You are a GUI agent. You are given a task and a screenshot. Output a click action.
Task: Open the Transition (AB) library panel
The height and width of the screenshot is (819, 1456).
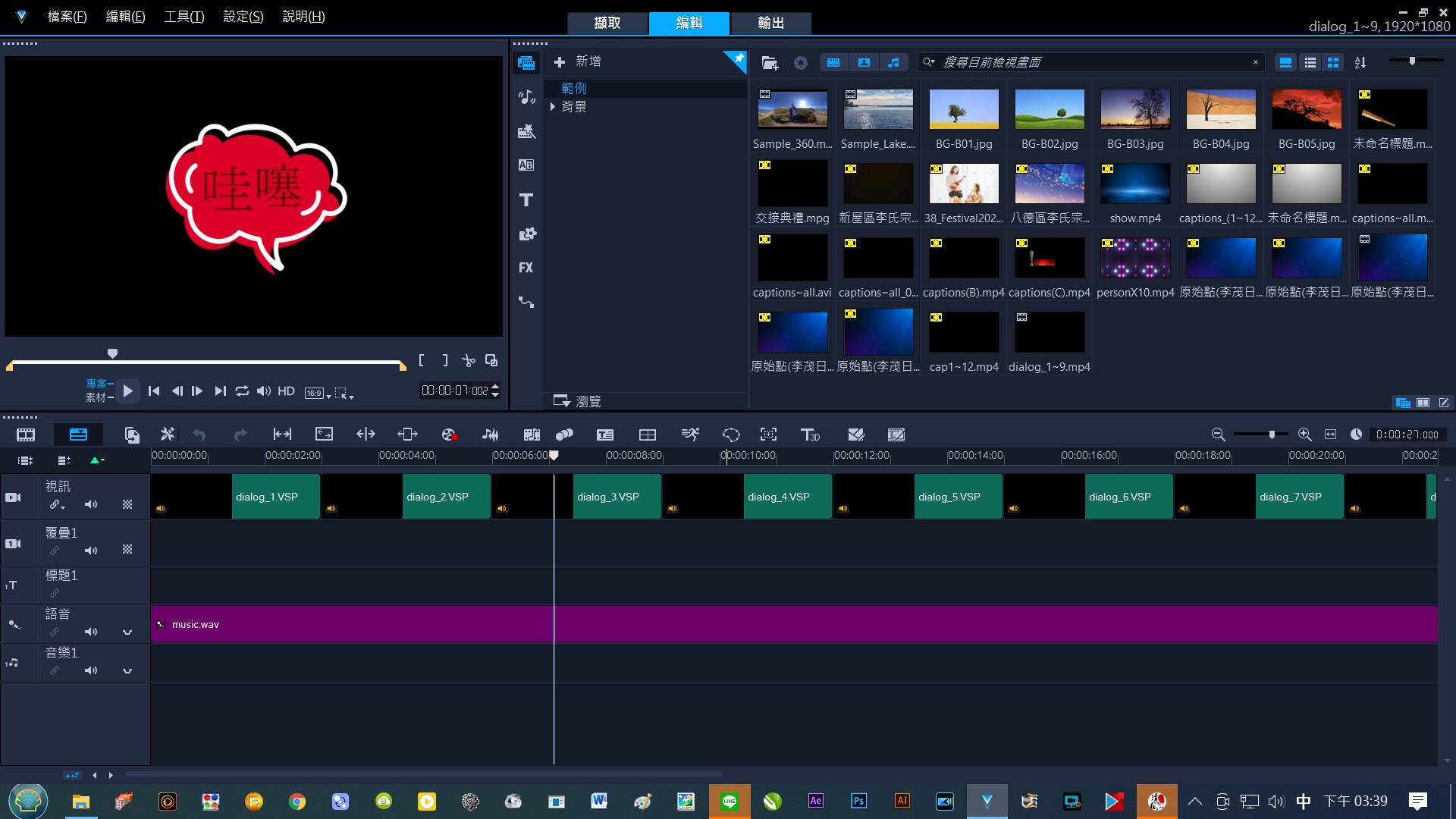526,165
